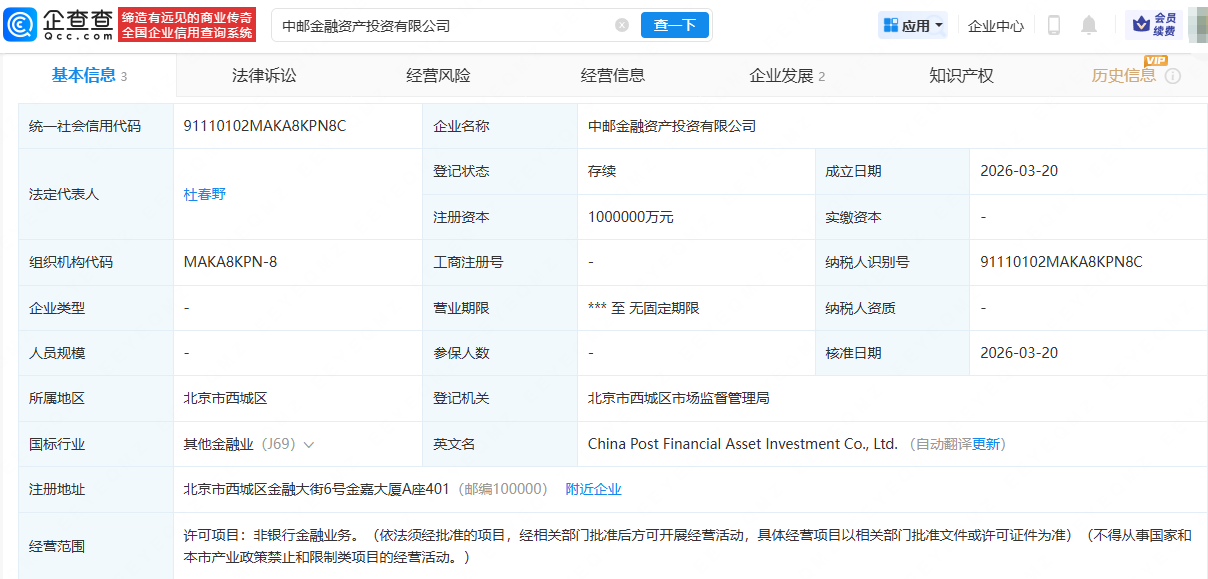Click the 企业类型 label

point(57,308)
